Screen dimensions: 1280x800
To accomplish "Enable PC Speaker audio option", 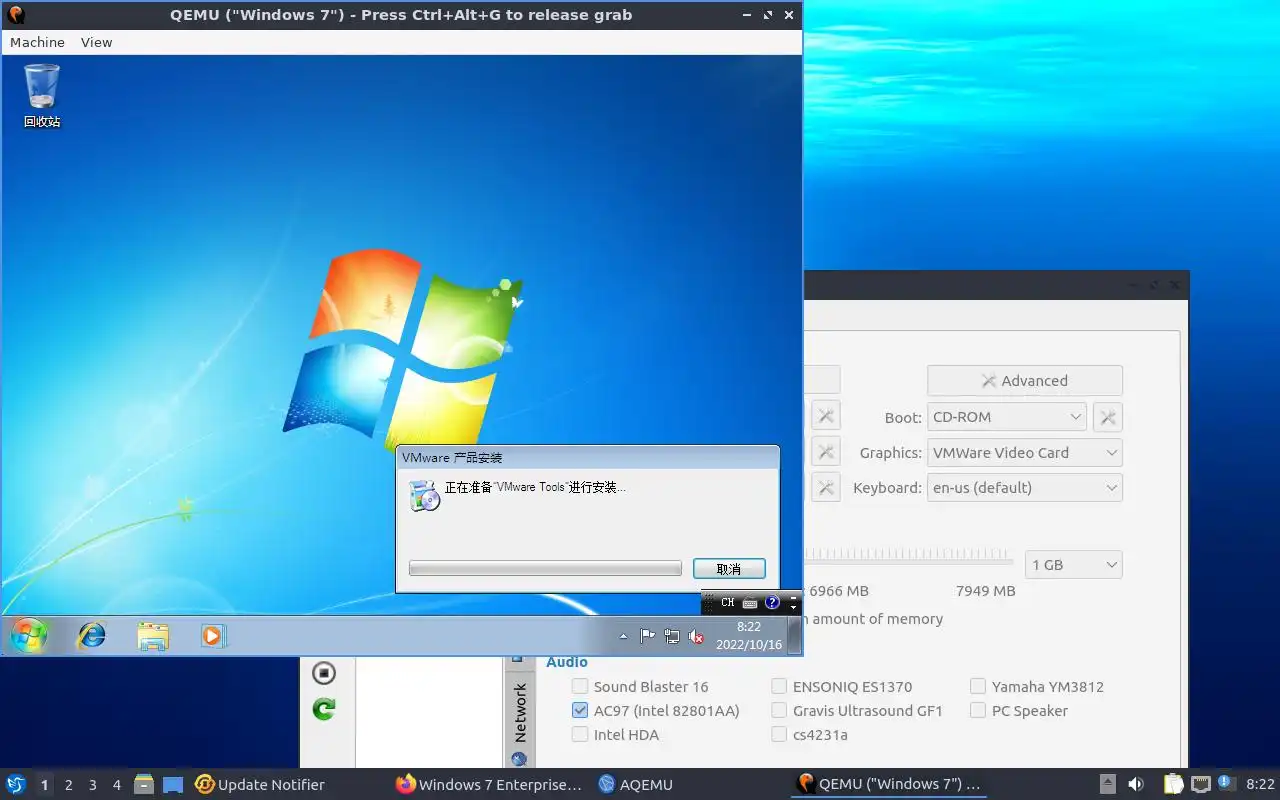I will [1019, 711].
